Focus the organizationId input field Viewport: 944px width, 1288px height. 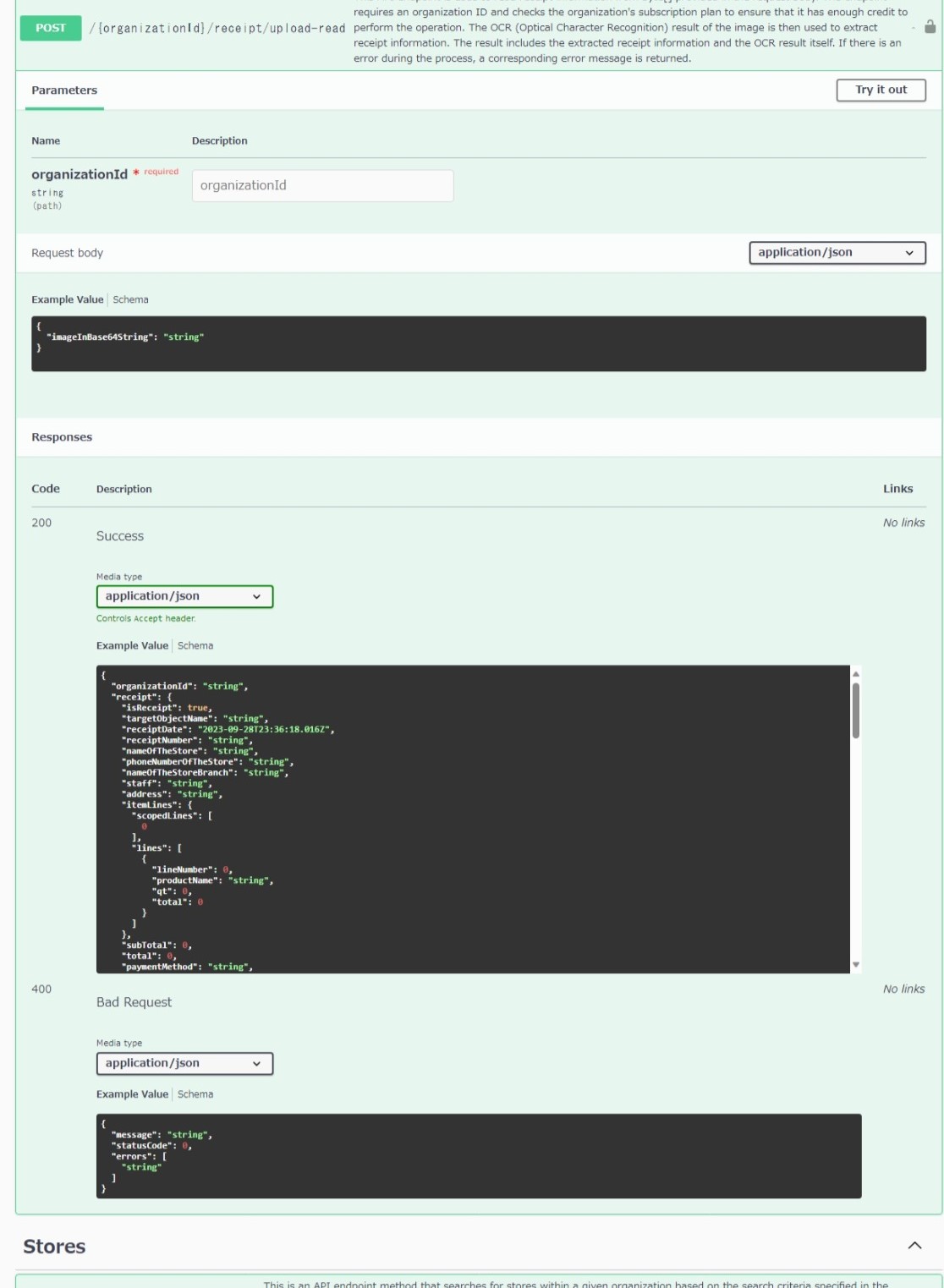tap(322, 185)
